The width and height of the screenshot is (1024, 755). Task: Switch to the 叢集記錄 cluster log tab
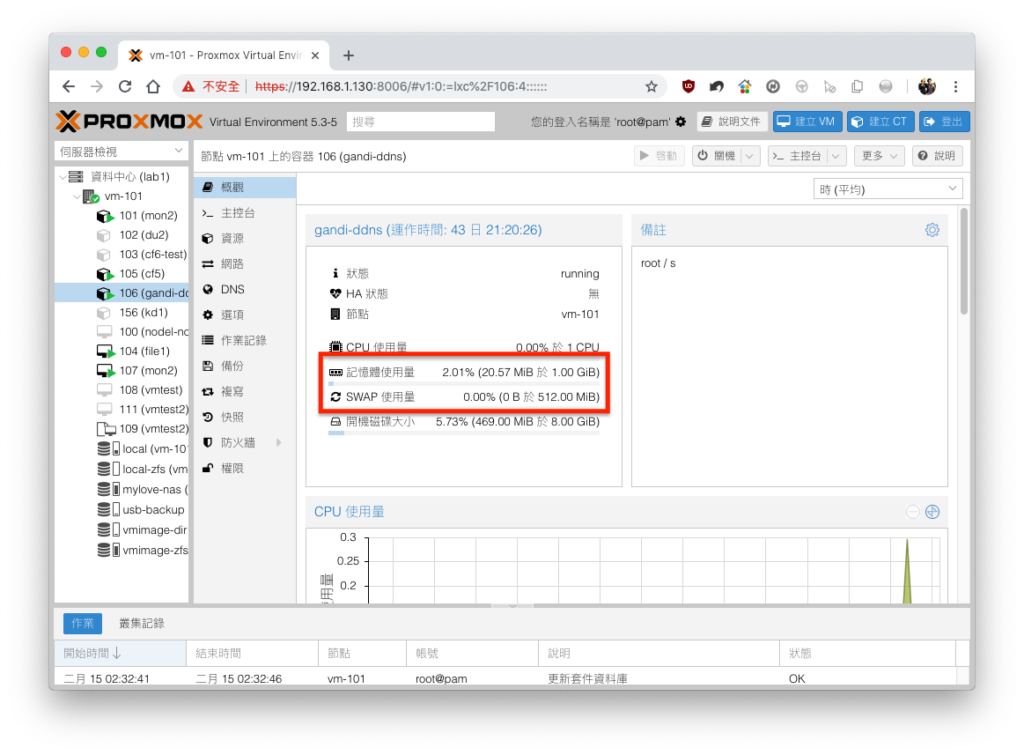(142, 624)
